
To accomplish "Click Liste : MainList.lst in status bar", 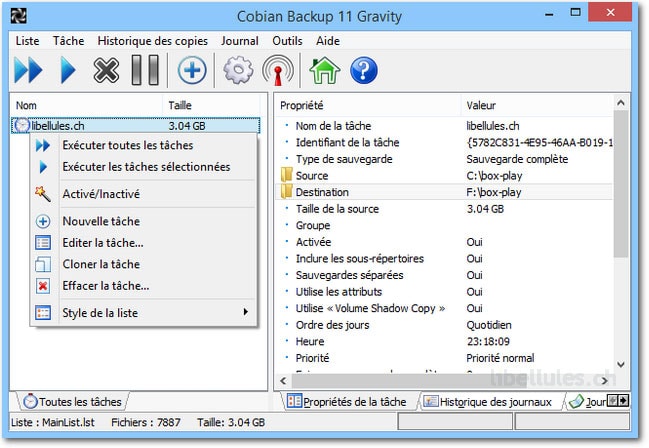I will click(53, 422).
